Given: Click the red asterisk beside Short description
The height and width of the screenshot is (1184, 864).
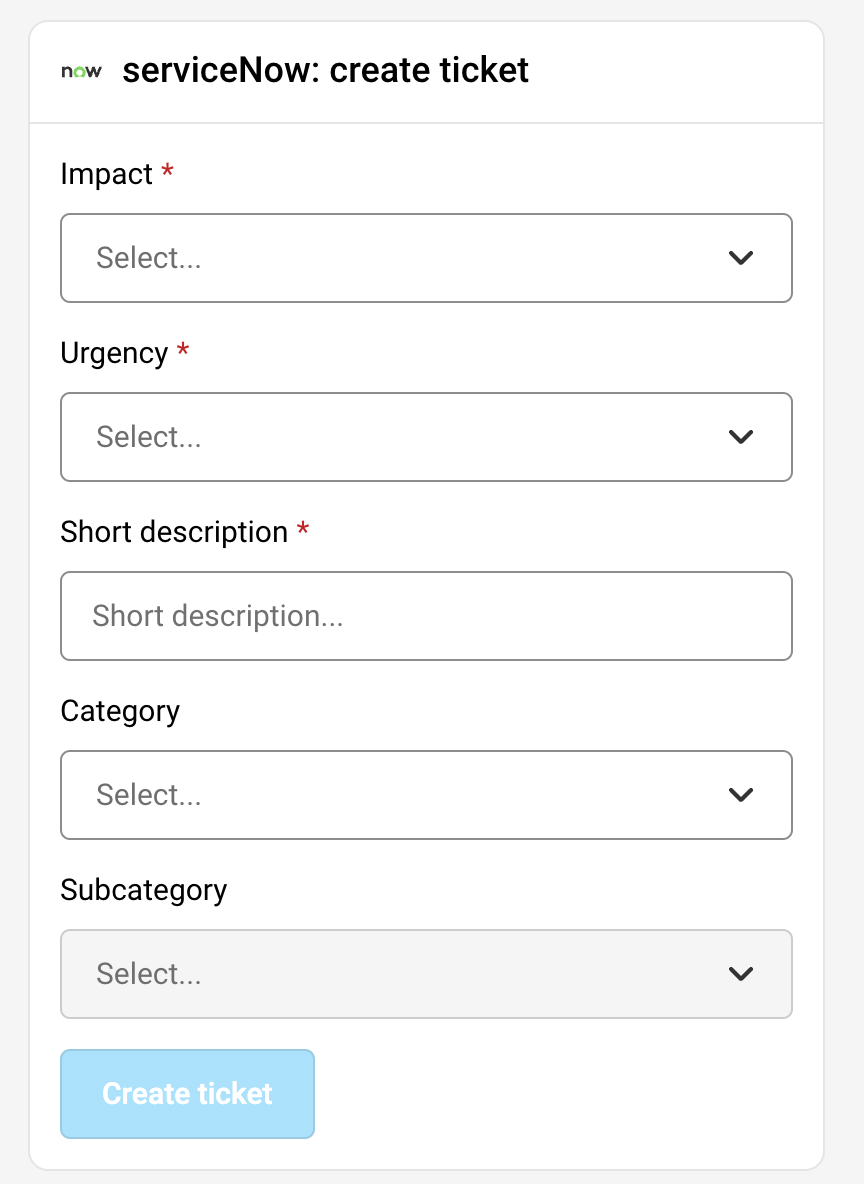Looking at the screenshot, I should (303, 530).
